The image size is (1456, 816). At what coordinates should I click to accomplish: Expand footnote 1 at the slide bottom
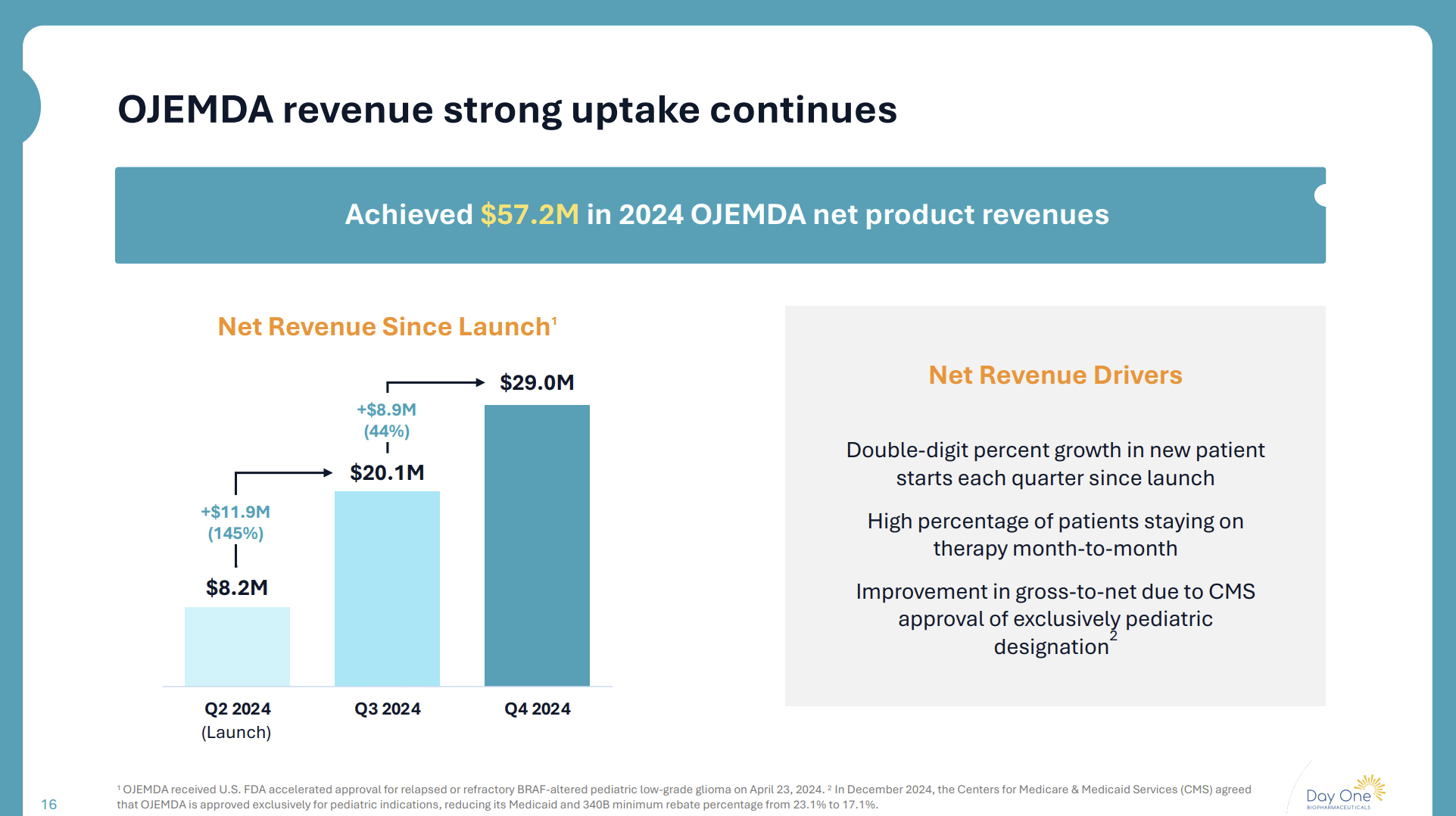[x=120, y=788]
